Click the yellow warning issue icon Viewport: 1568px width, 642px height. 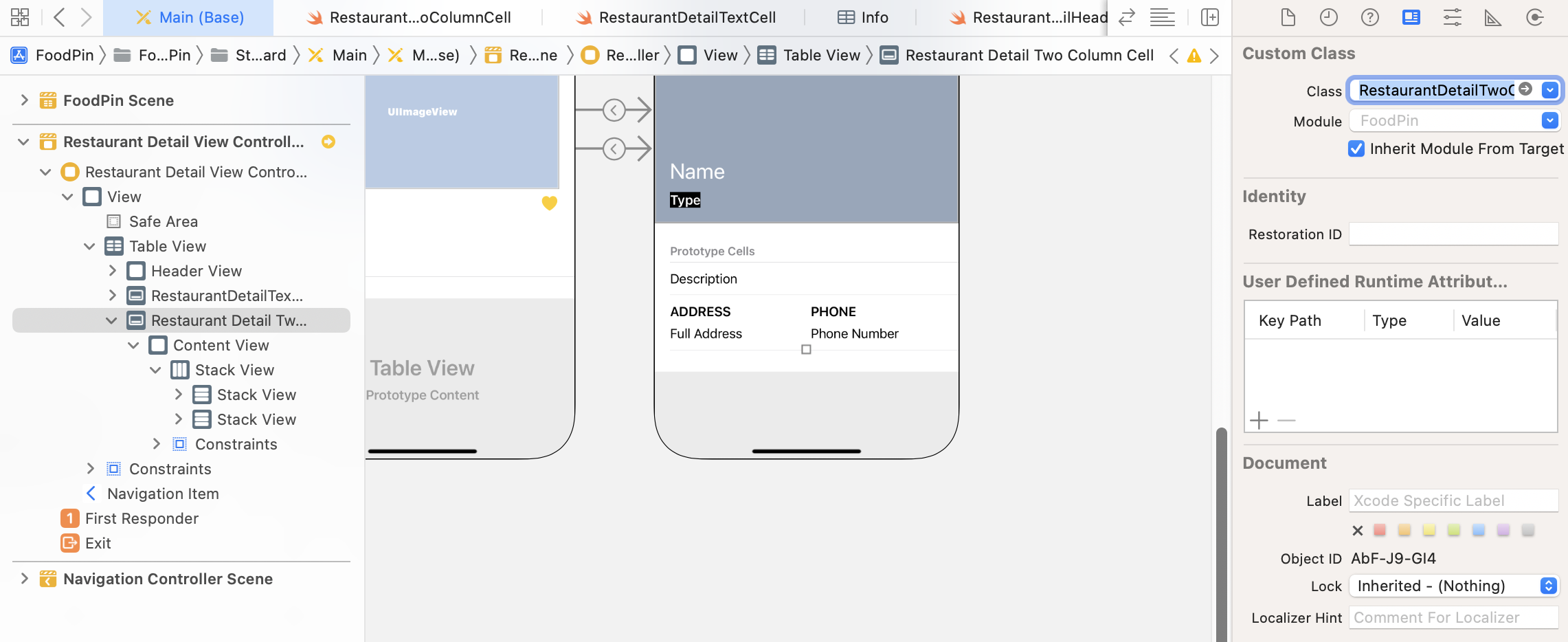(1194, 56)
